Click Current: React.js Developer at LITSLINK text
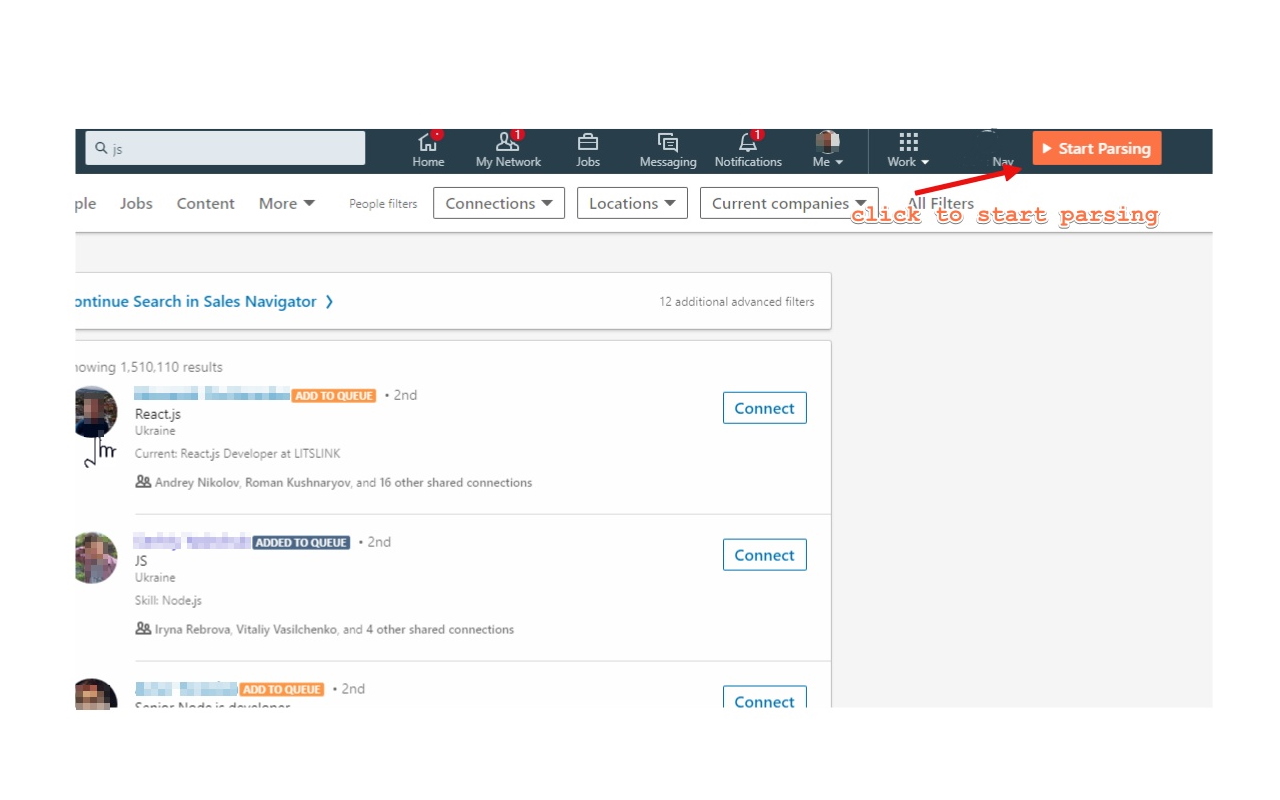Viewport: 1280px width, 800px height. point(238,454)
